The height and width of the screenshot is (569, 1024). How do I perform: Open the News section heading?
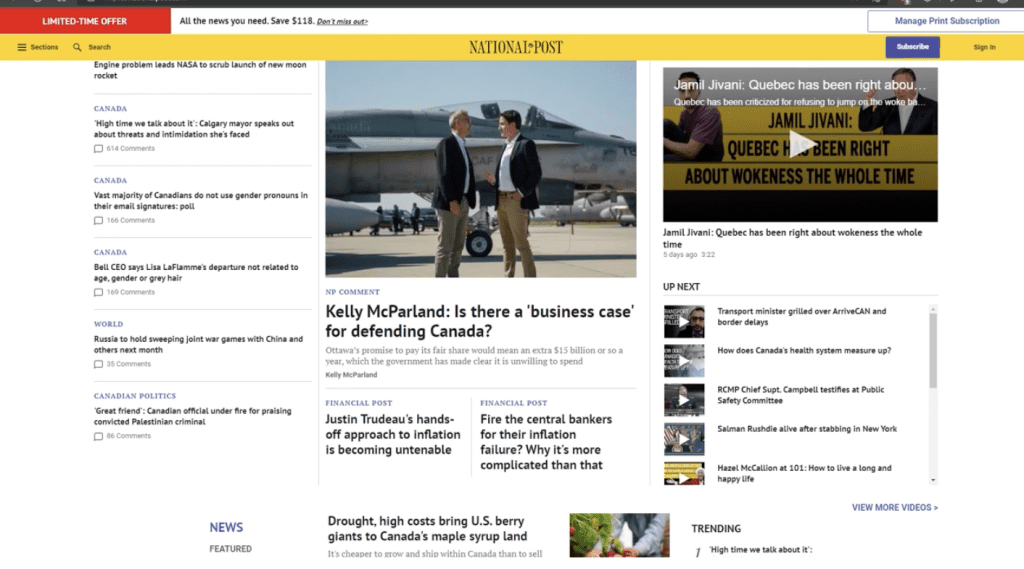226,527
